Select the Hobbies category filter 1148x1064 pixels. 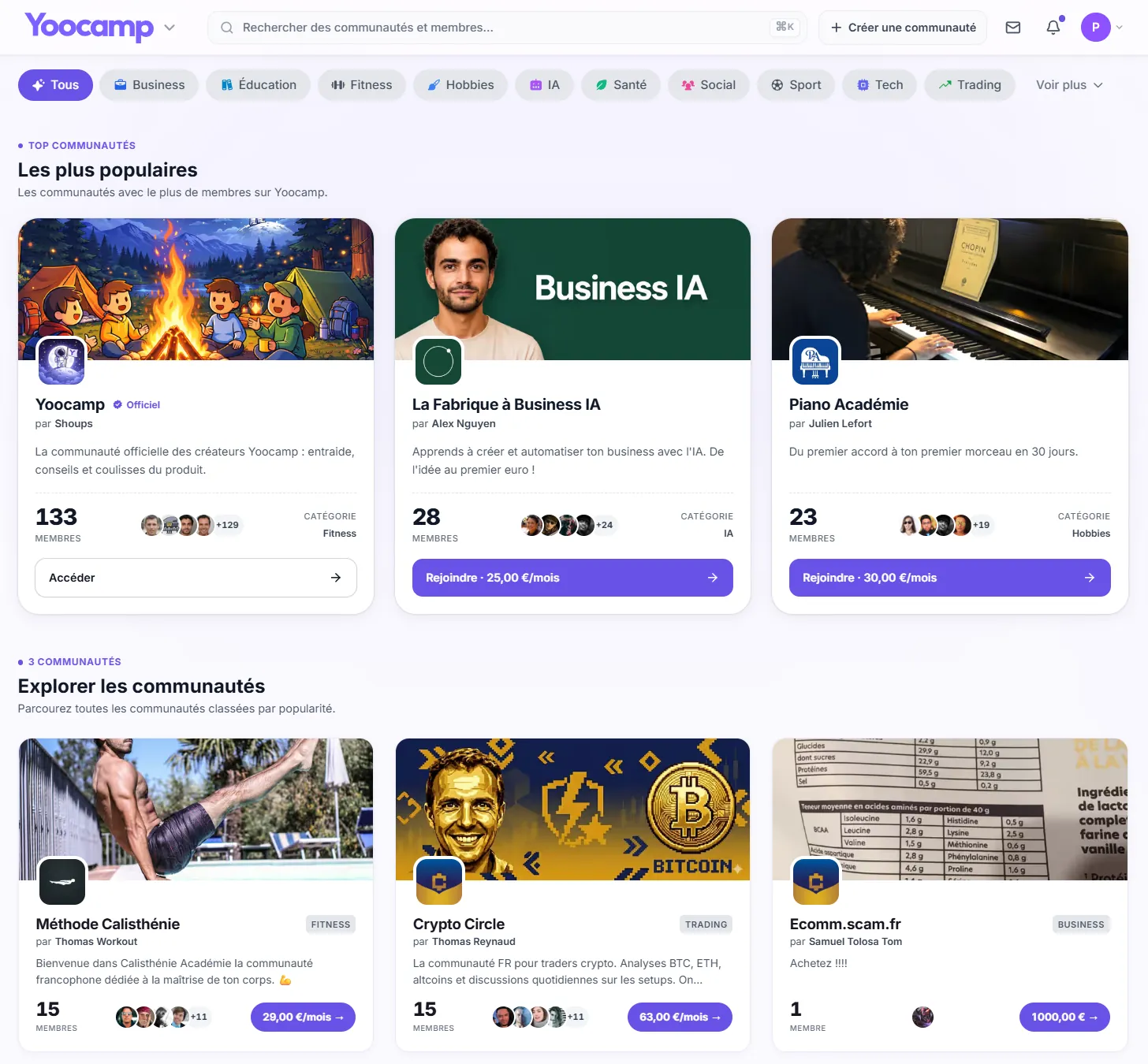coord(460,85)
